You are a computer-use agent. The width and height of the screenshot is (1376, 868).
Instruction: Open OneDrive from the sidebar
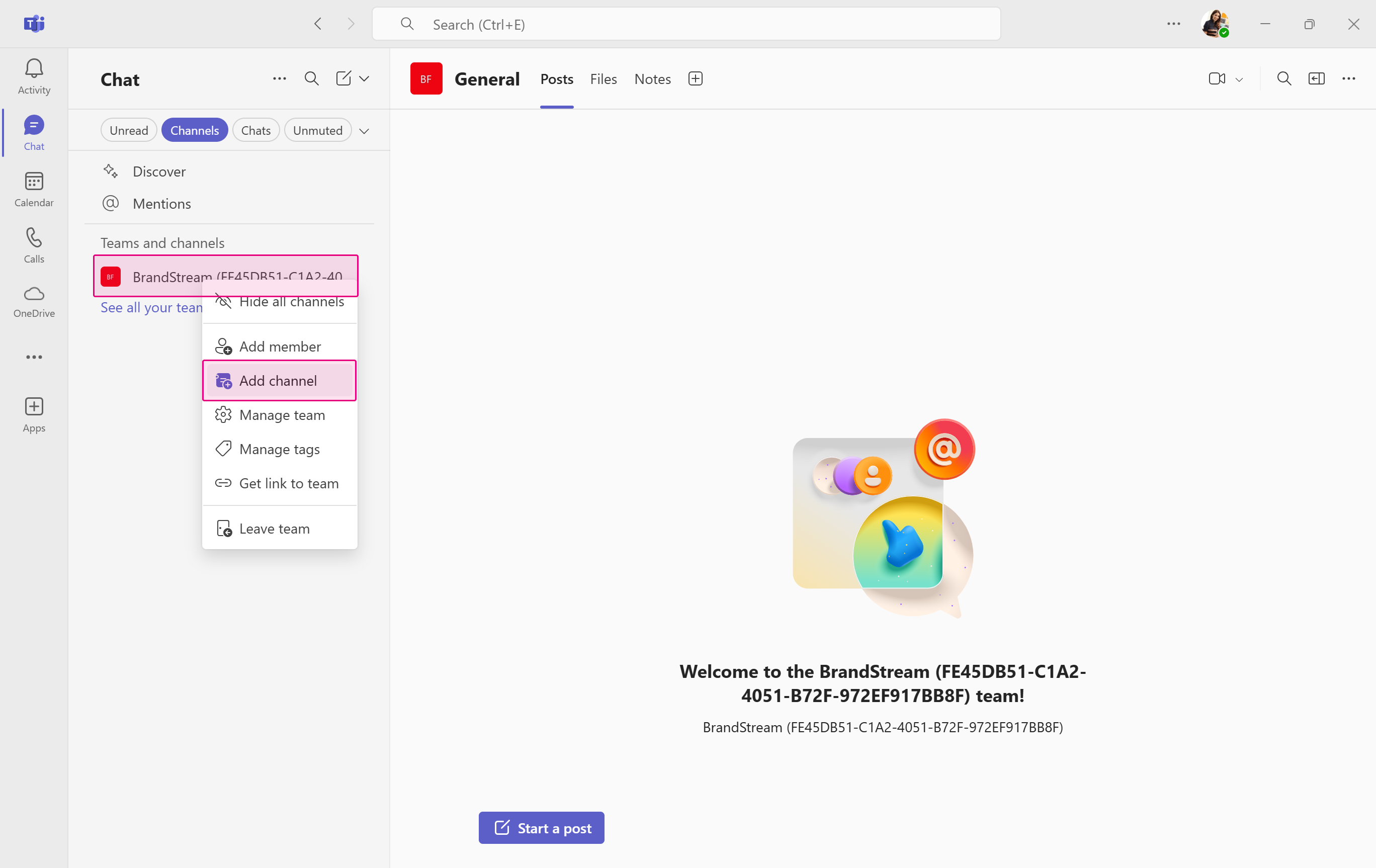pyautogui.click(x=34, y=302)
